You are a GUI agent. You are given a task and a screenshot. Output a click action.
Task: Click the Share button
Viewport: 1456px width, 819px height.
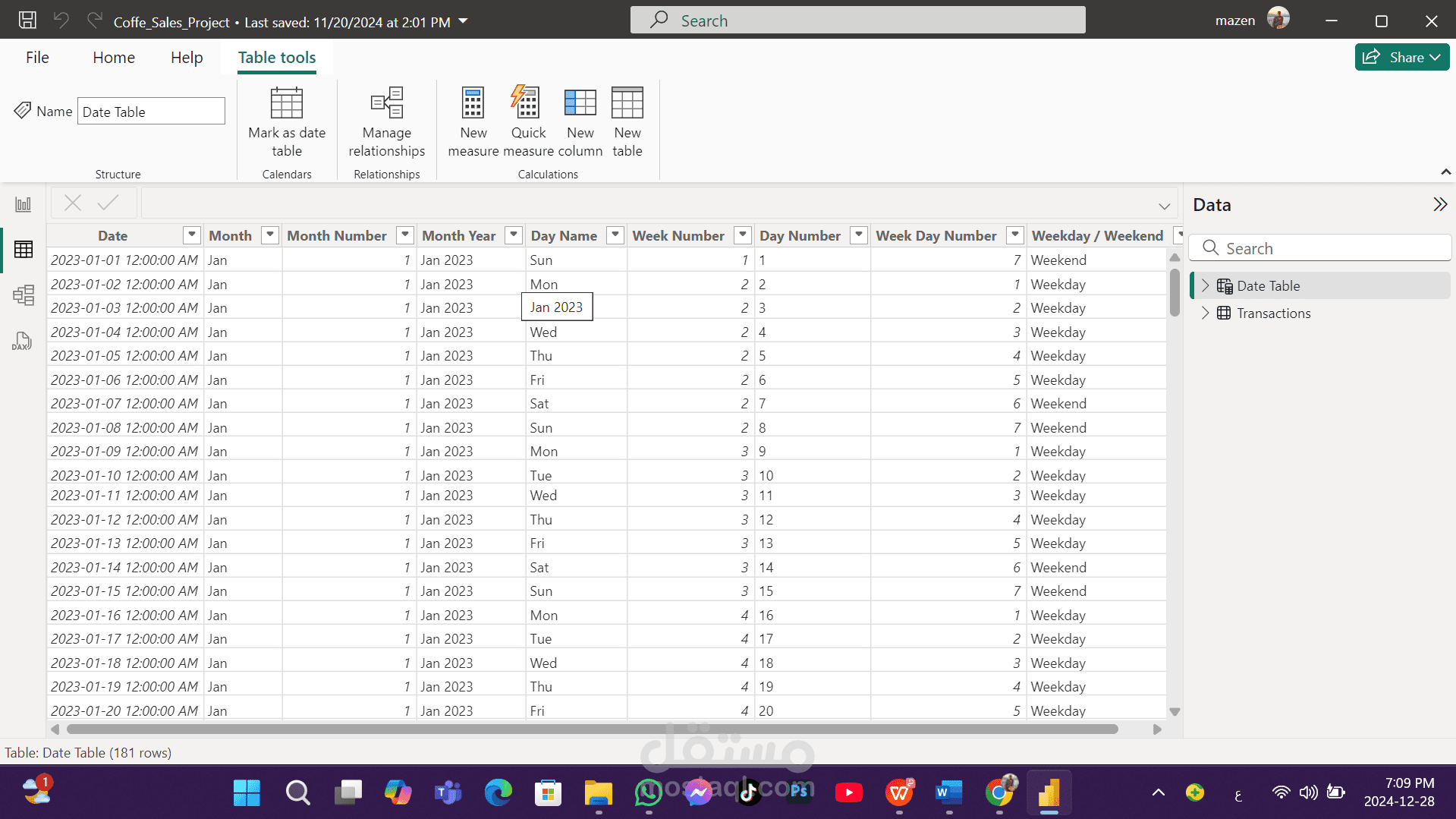(x=1401, y=57)
